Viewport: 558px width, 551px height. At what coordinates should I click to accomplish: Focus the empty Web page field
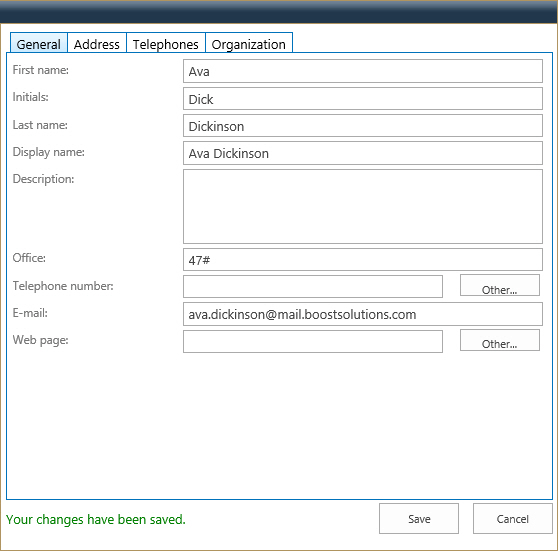pos(313,341)
